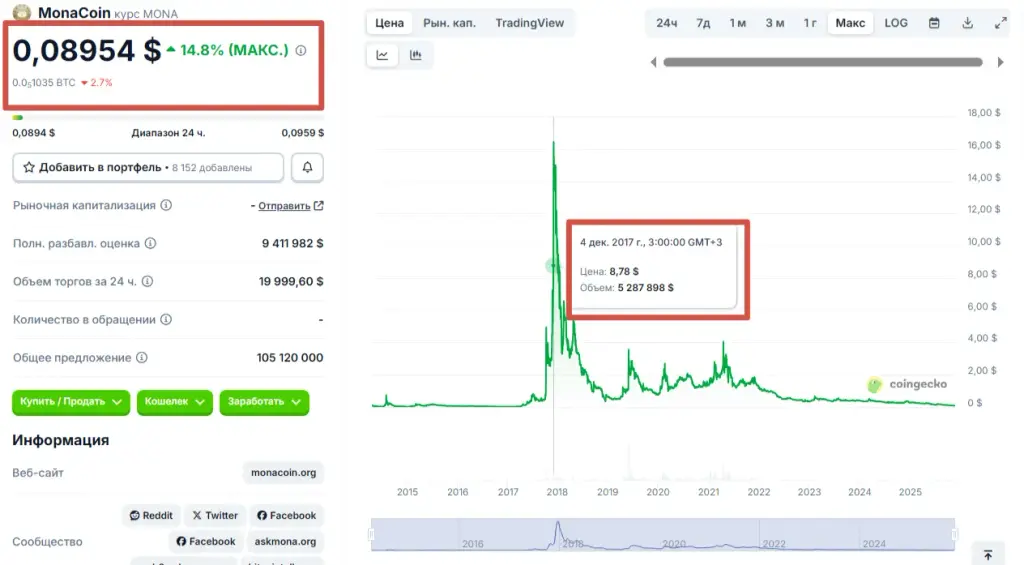Click the 2018 peak on price chart
1024x565 pixels.
click(x=554, y=142)
